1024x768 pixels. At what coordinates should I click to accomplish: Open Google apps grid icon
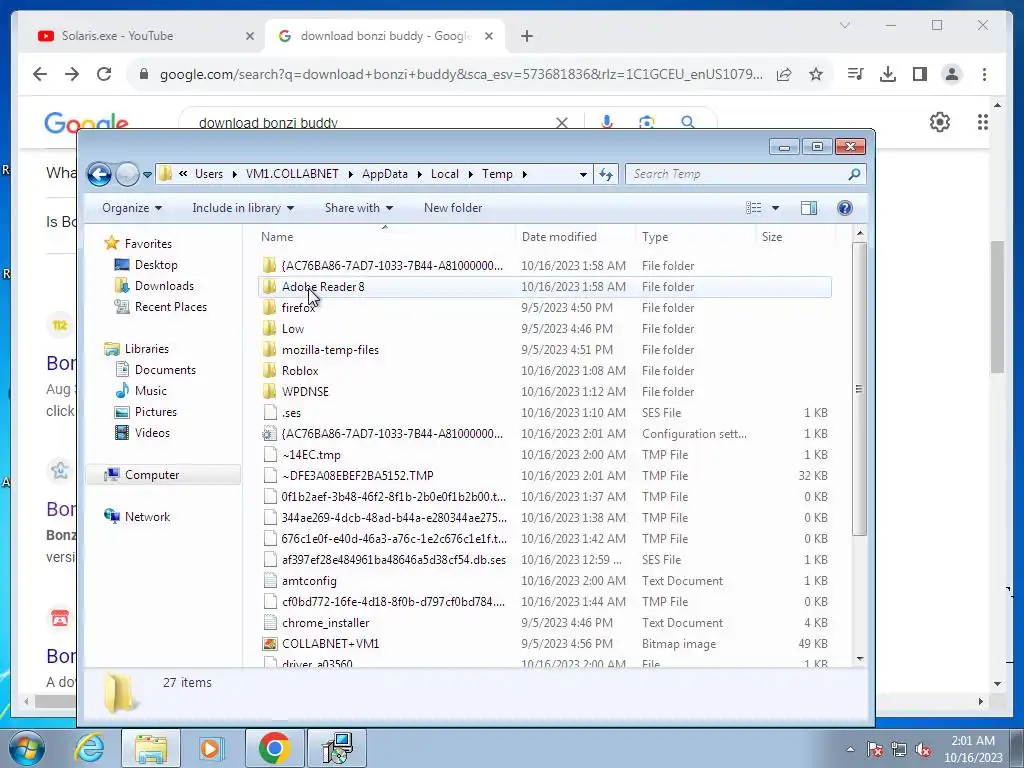pos(982,122)
